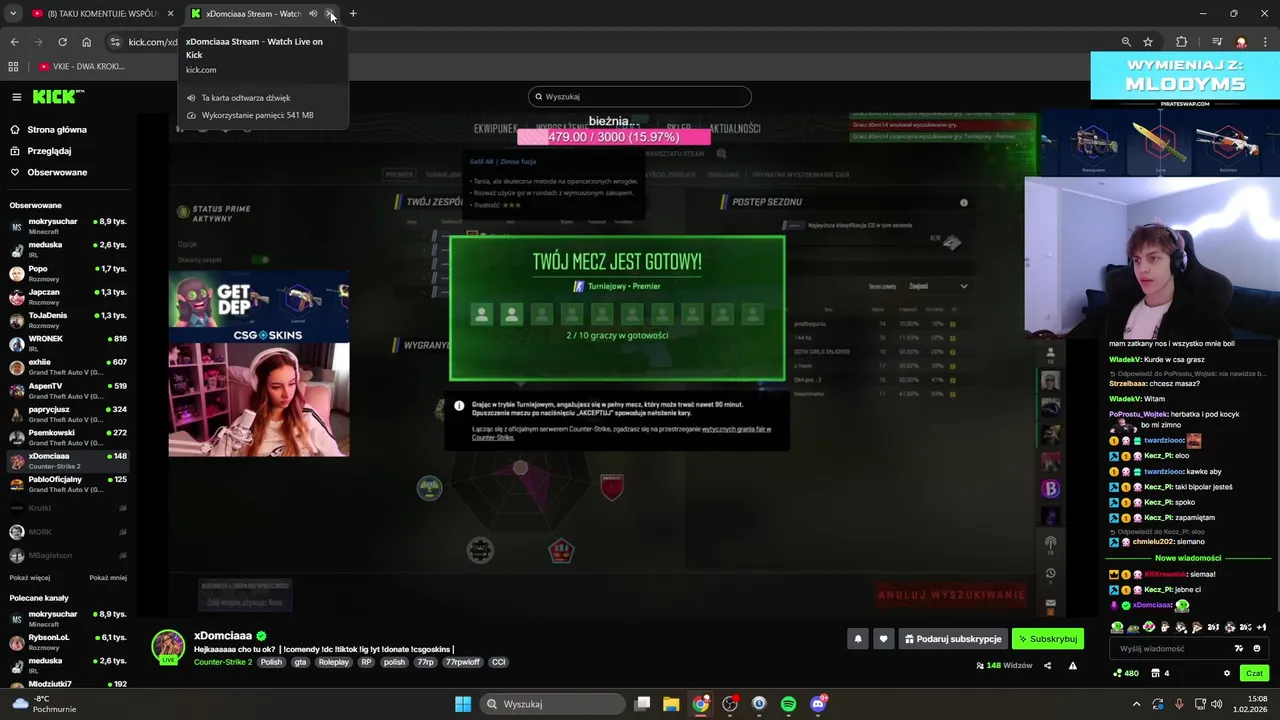Viewport: 1280px width, 720px height.
Task: Open Spotify from the taskbar
Action: pos(788,704)
